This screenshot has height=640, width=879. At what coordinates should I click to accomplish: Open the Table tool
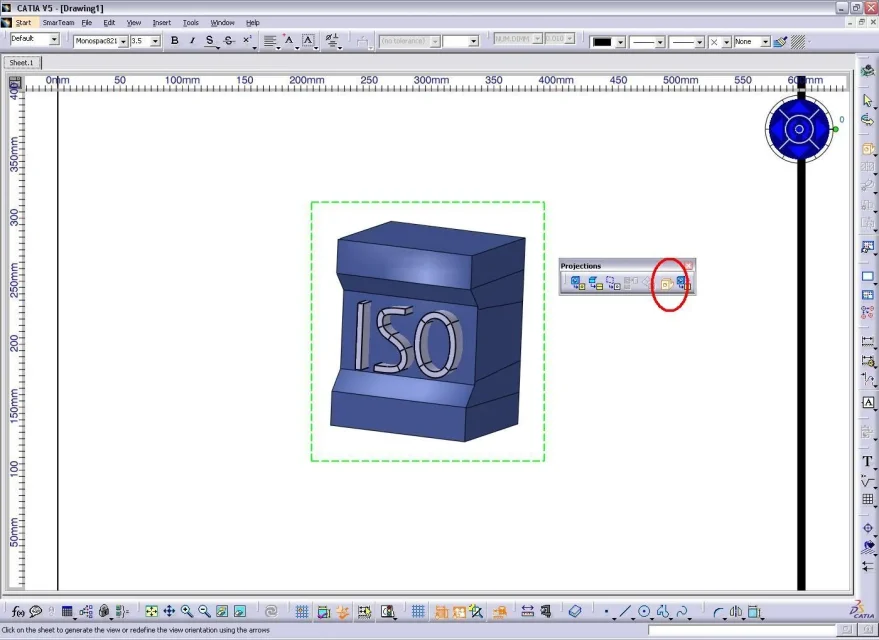click(867, 499)
